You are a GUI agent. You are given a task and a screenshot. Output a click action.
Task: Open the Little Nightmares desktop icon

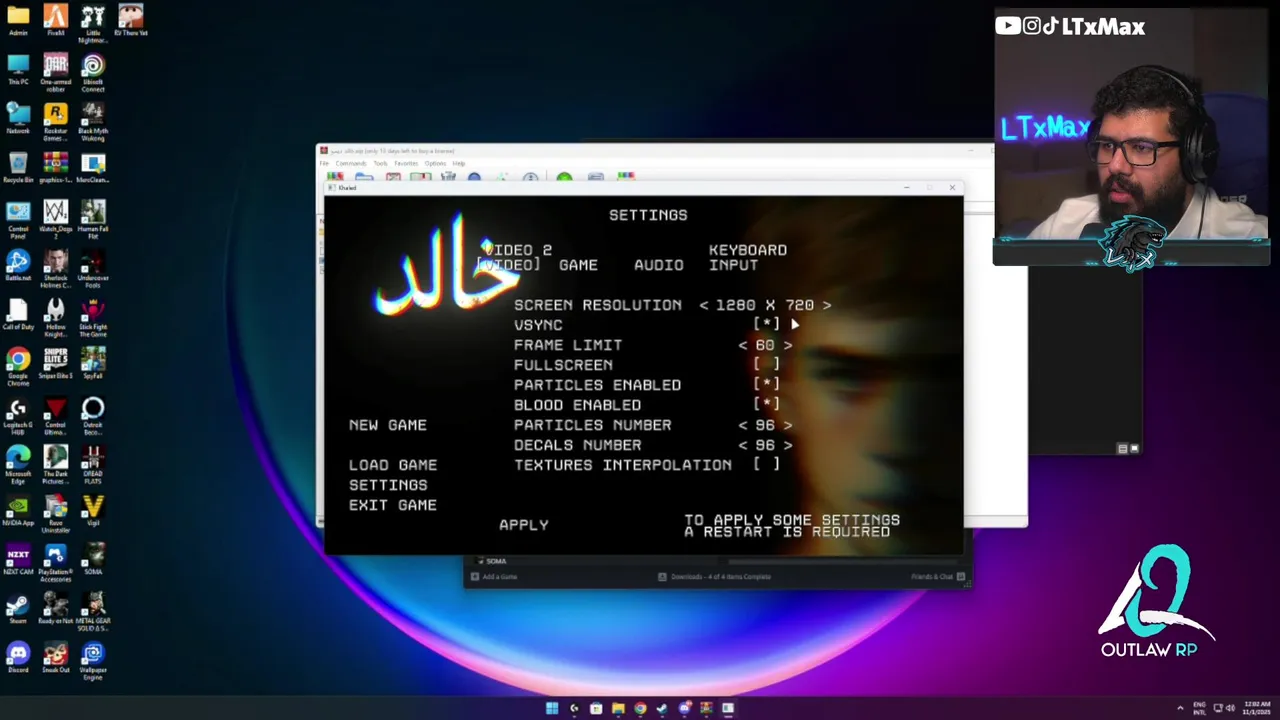click(93, 20)
